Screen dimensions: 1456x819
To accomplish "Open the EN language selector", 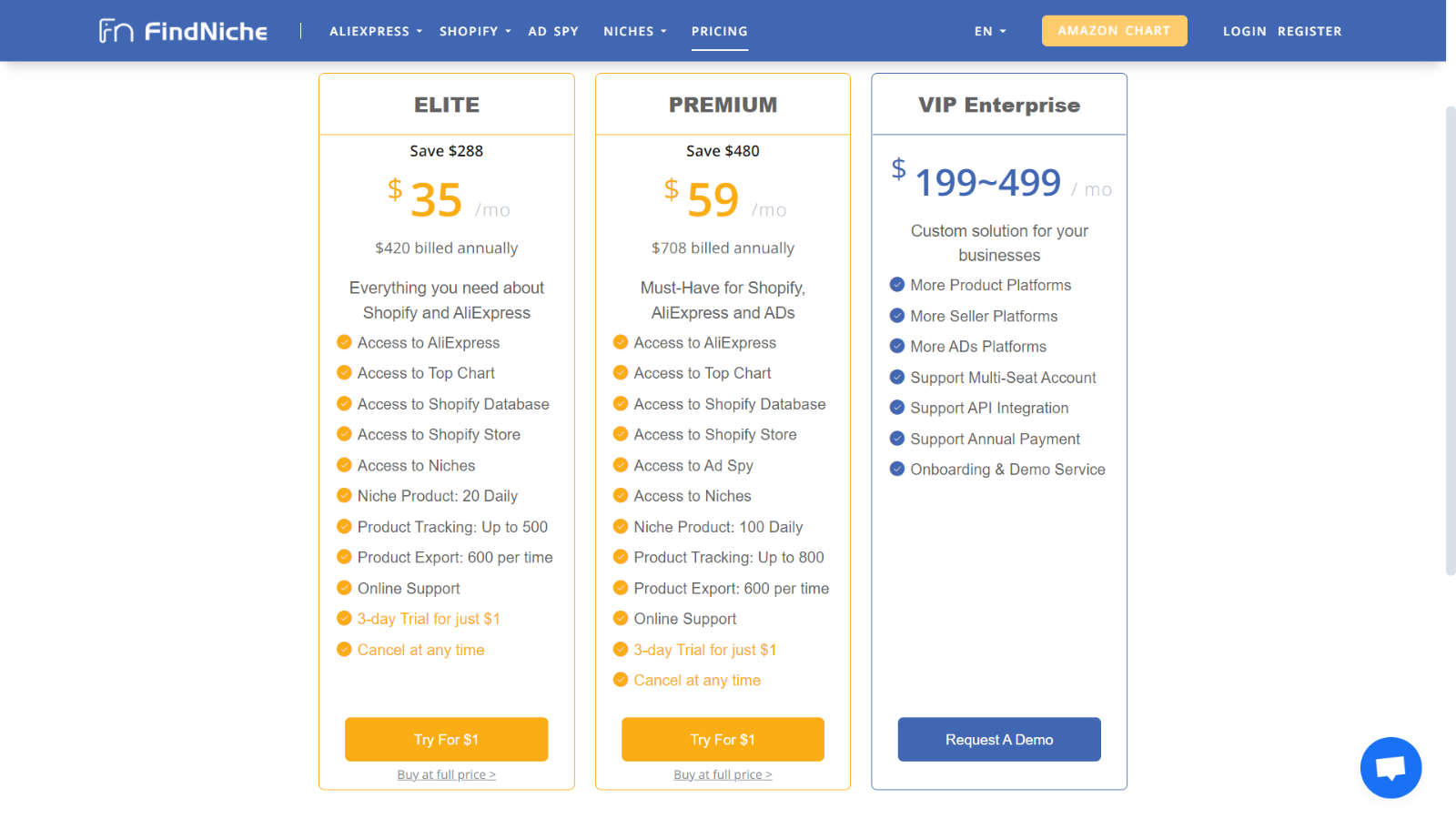I will 990,31.
